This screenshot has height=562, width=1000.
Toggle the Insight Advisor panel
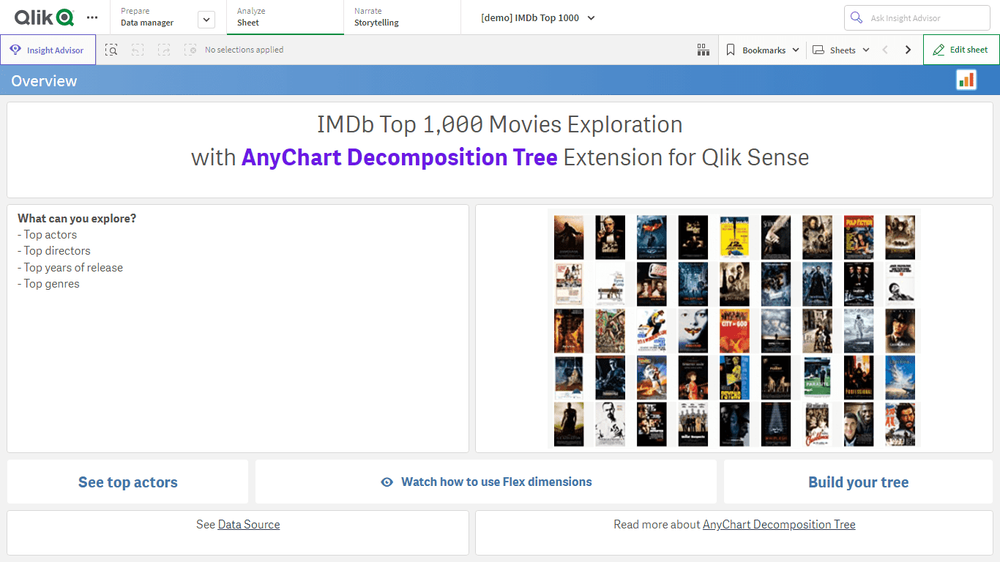click(48, 50)
